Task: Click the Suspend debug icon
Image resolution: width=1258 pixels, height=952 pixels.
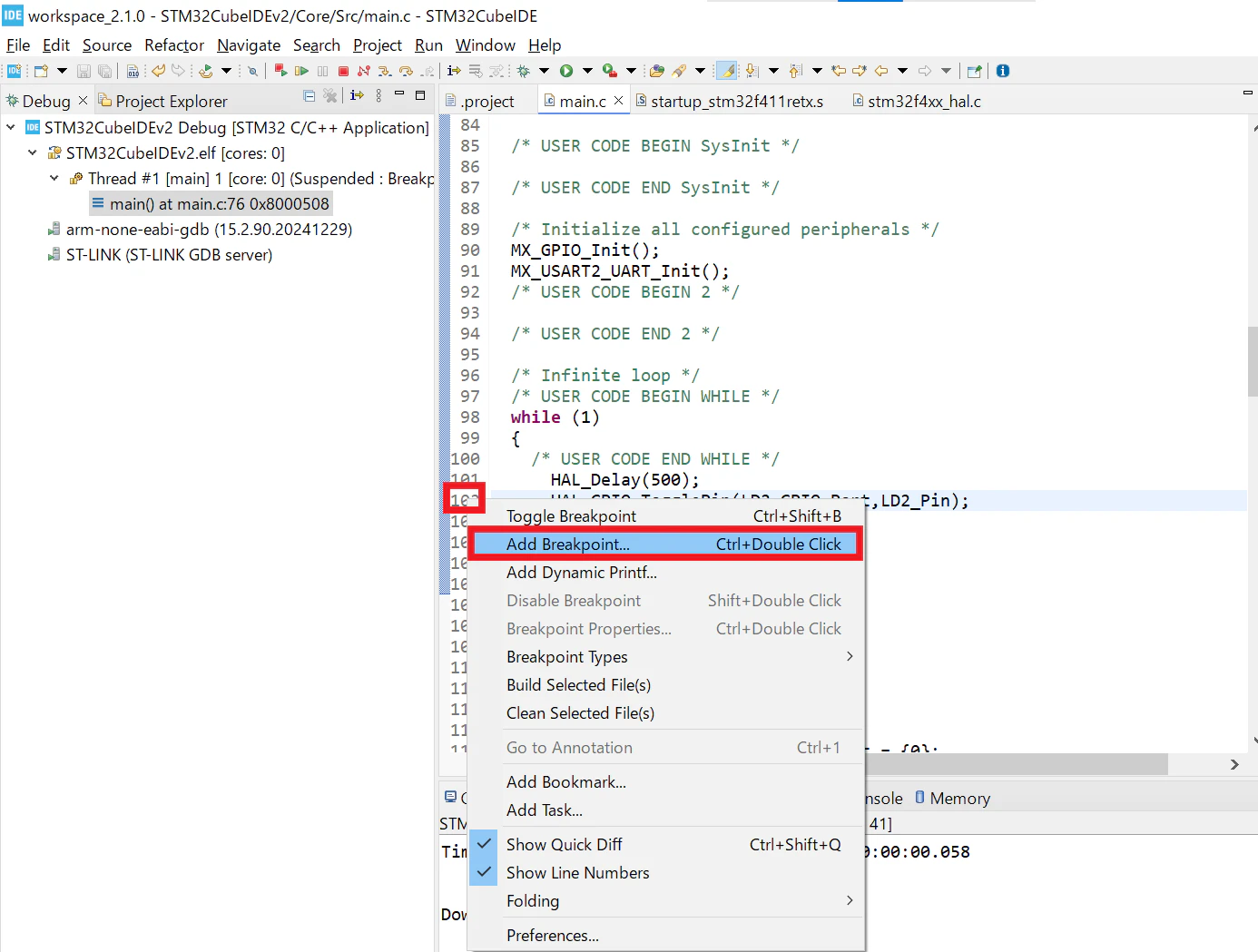Action: 322,71
